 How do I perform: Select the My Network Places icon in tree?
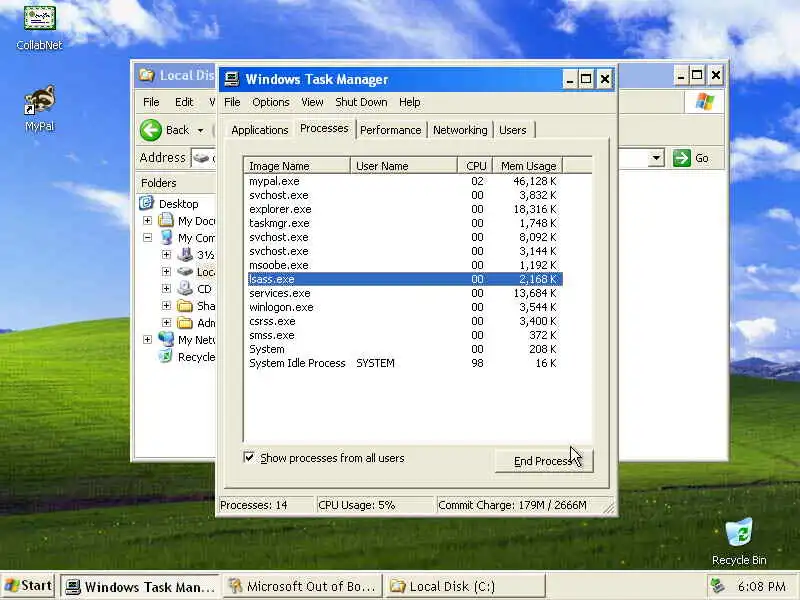[166, 339]
